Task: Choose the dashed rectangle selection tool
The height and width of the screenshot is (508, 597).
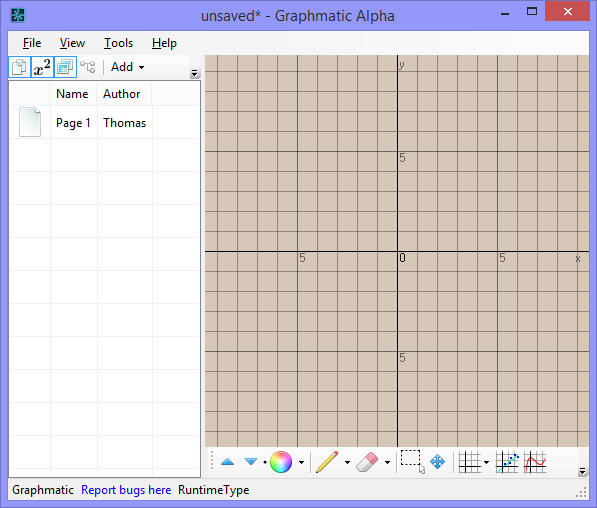Action: click(413, 462)
